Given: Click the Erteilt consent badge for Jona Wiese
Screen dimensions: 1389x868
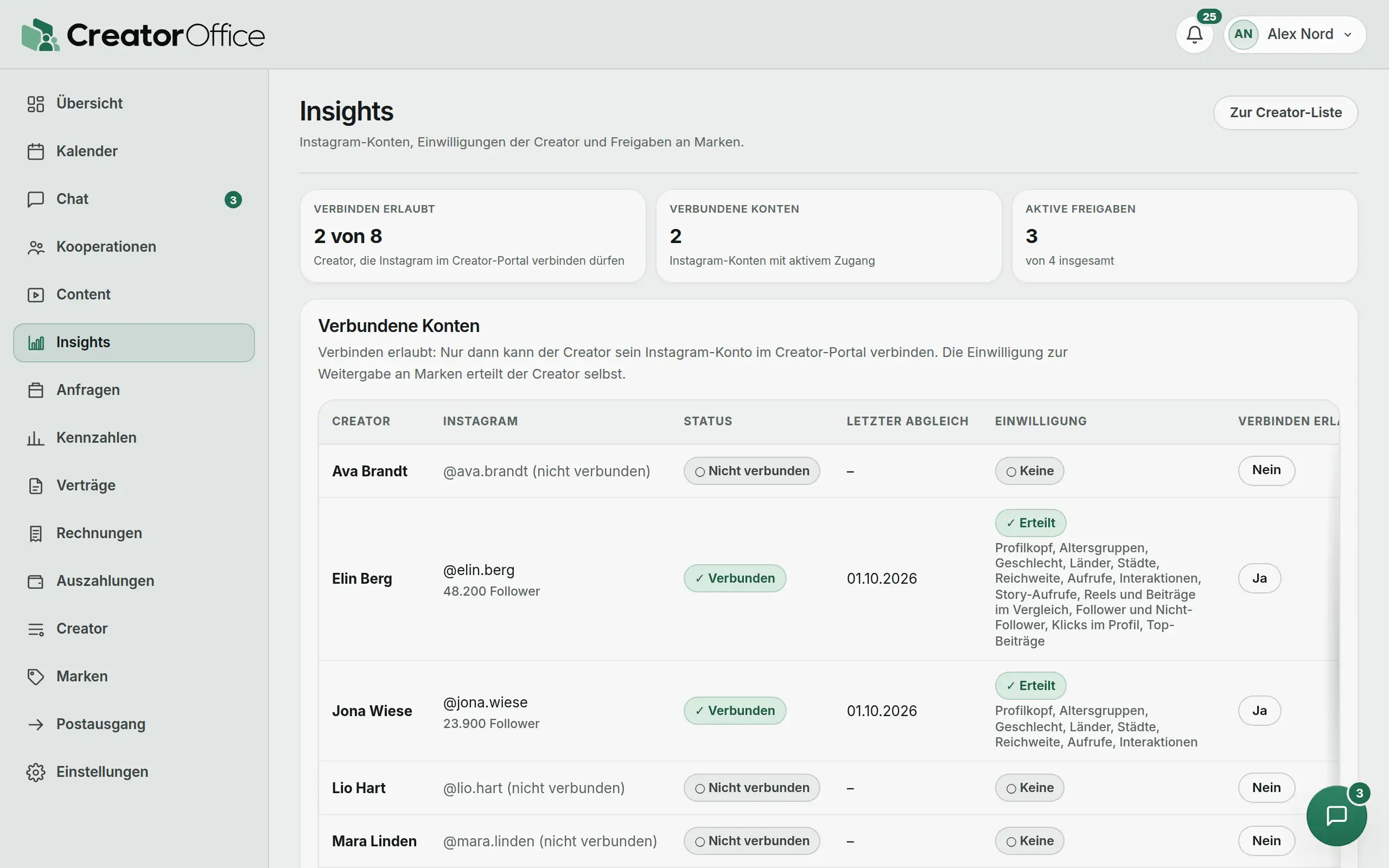Looking at the screenshot, I should click(1030, 686).
